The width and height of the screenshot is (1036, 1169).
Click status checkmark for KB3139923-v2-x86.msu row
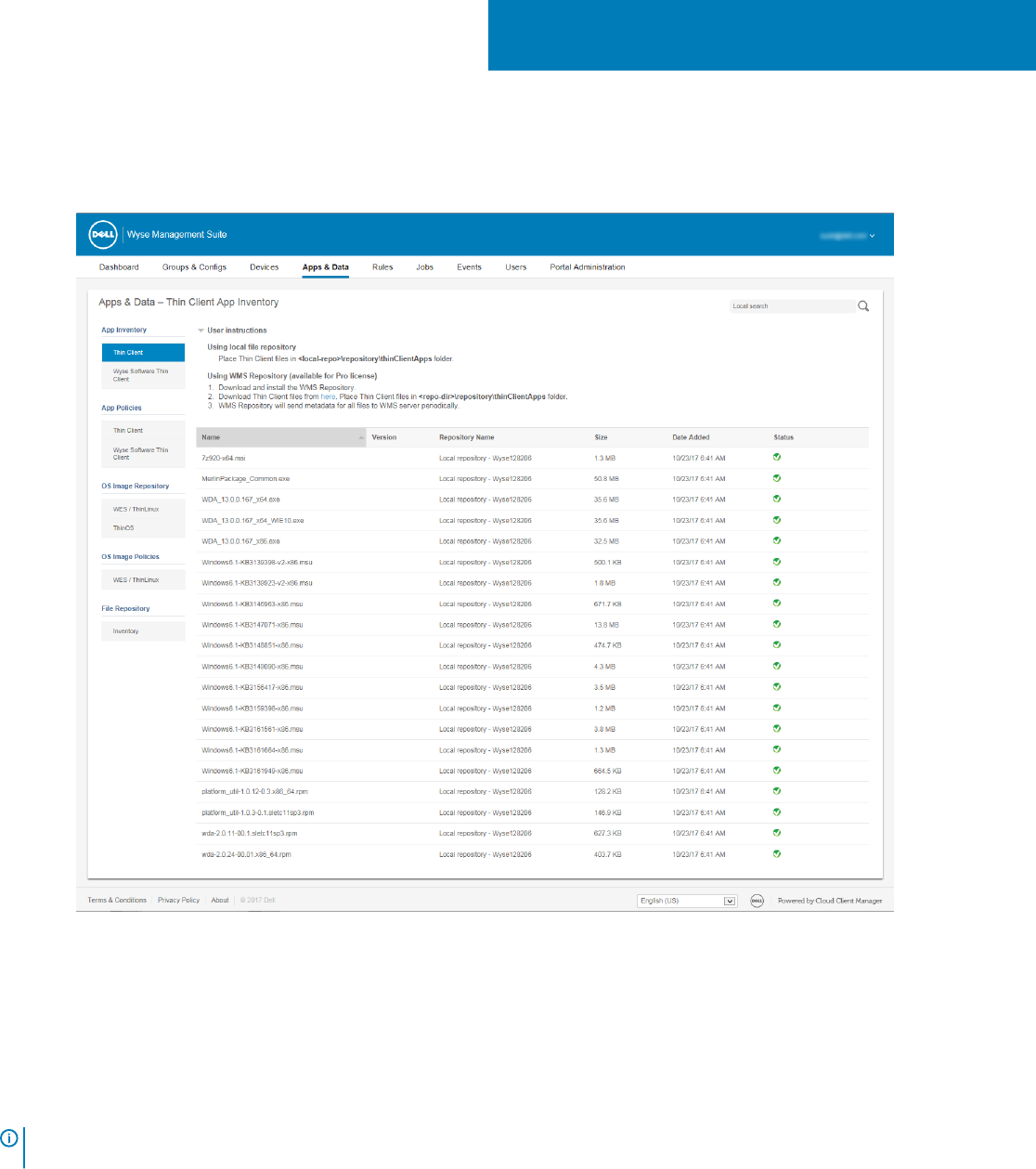point(777,582)
